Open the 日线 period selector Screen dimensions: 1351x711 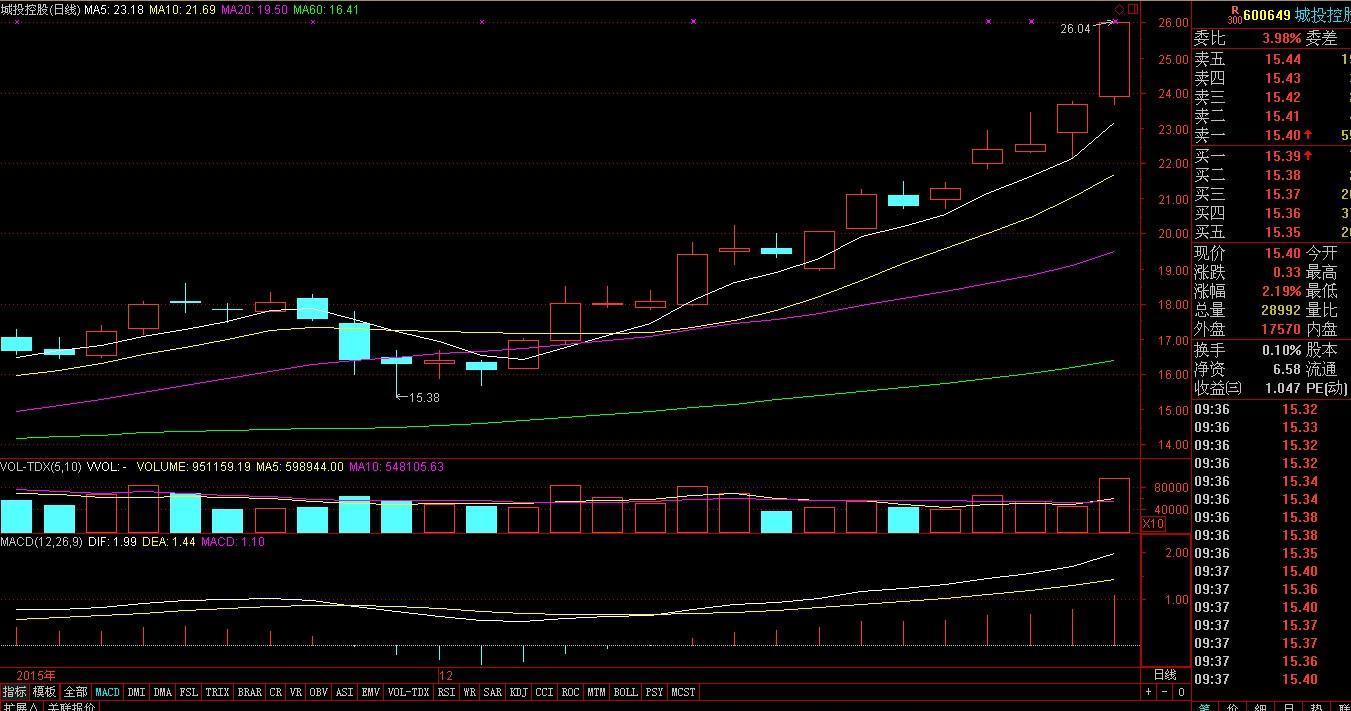click(x=1165, y=675)
